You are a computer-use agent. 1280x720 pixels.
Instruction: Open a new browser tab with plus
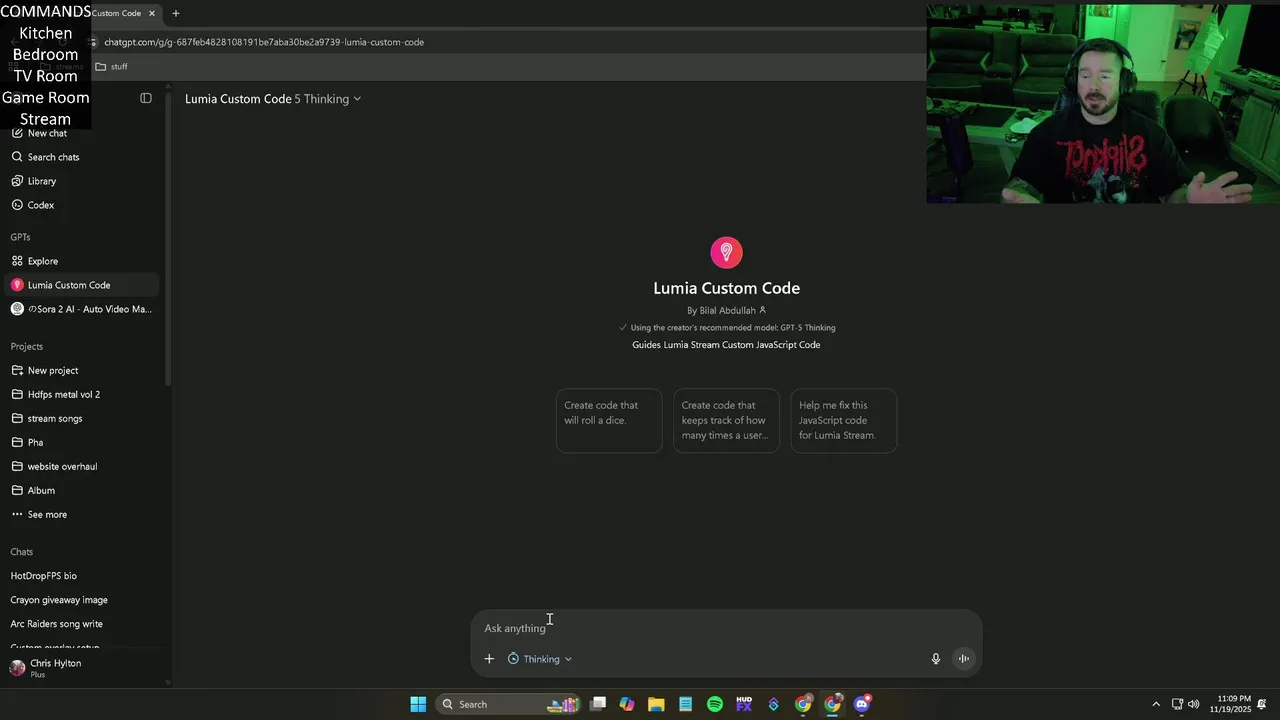[176, 13]
